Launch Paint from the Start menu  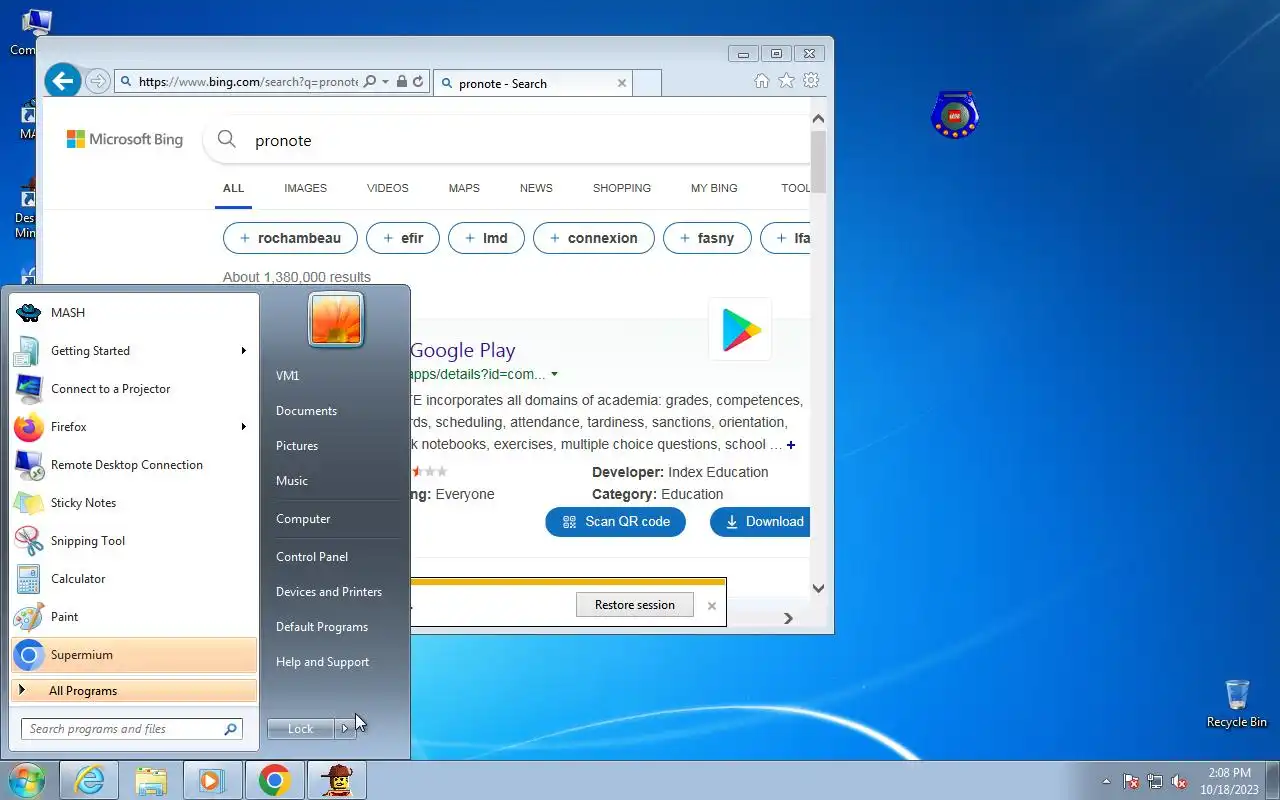tap(134, 617)
